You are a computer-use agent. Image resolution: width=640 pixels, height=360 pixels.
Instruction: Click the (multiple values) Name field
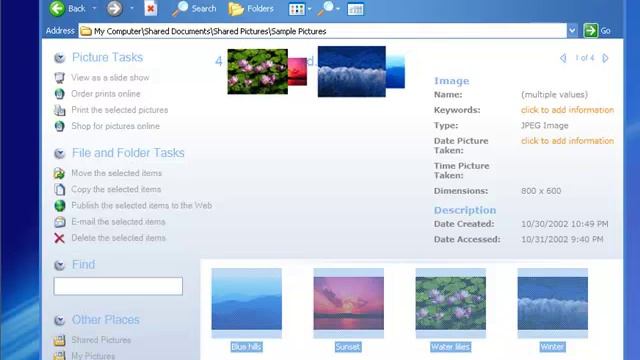pyautogui.click(x=554, y=95)
